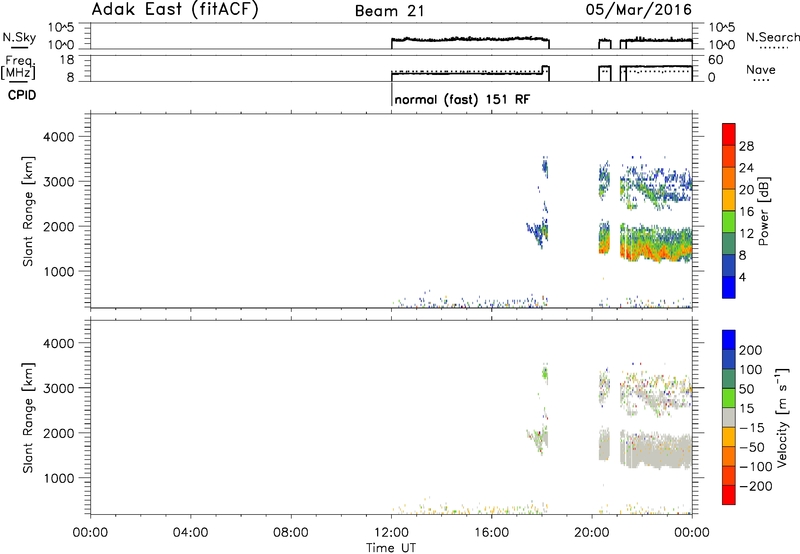This screenshot has height=554, width=800.
Task: Click the 'Slant Range [km]' label of power panel
Action: tap(28, 211)
